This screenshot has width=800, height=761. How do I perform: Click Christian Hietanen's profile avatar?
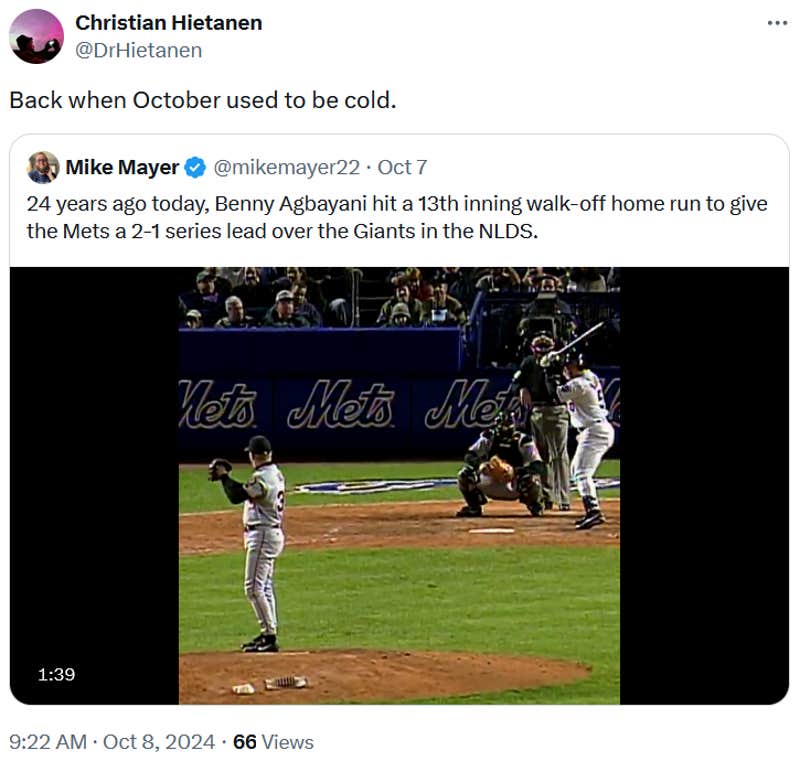pyautogui.click(x=36, y=36)
